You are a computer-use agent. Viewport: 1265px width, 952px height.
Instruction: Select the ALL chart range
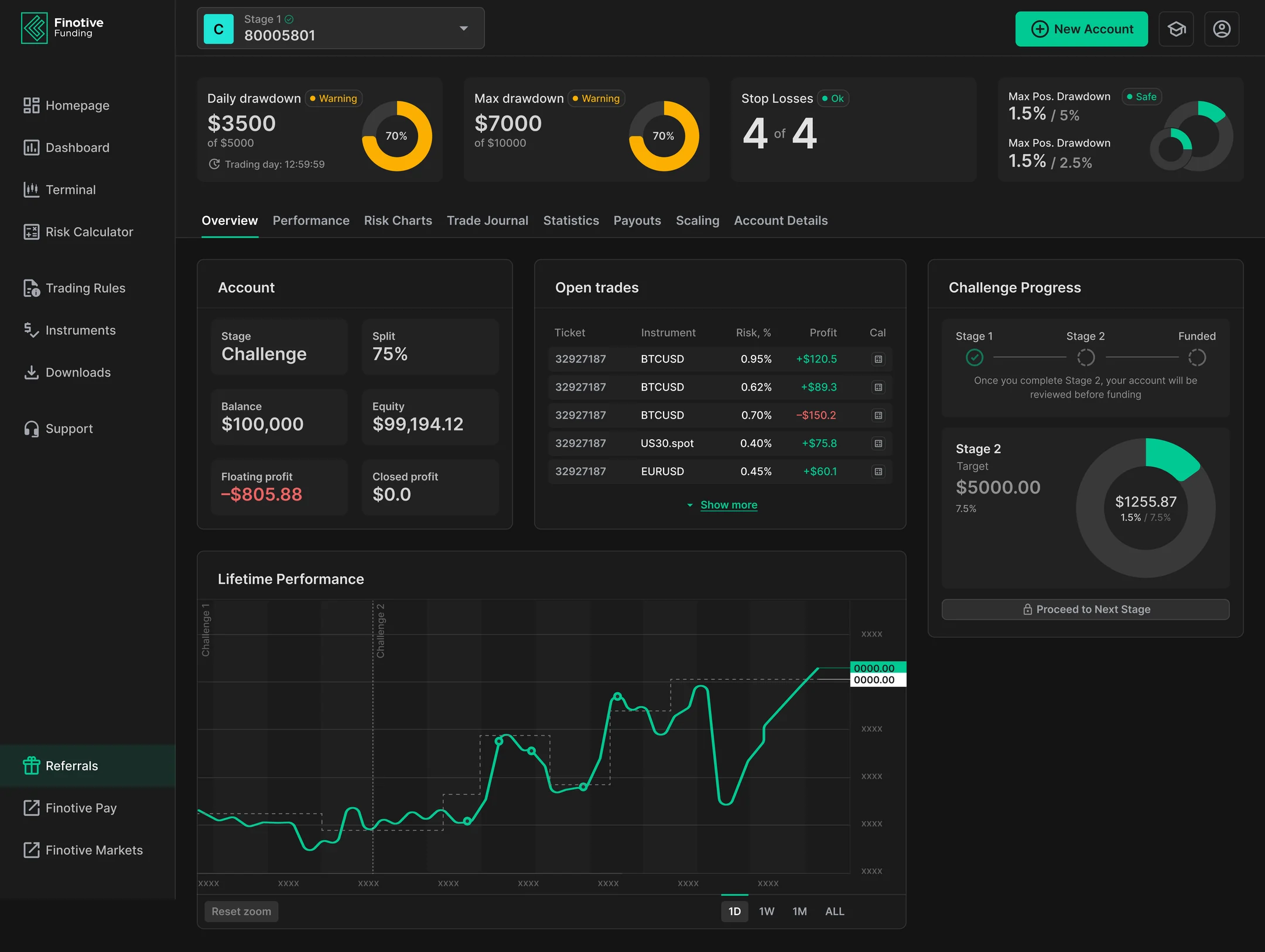pyautogui.click(x=835, y=912)
